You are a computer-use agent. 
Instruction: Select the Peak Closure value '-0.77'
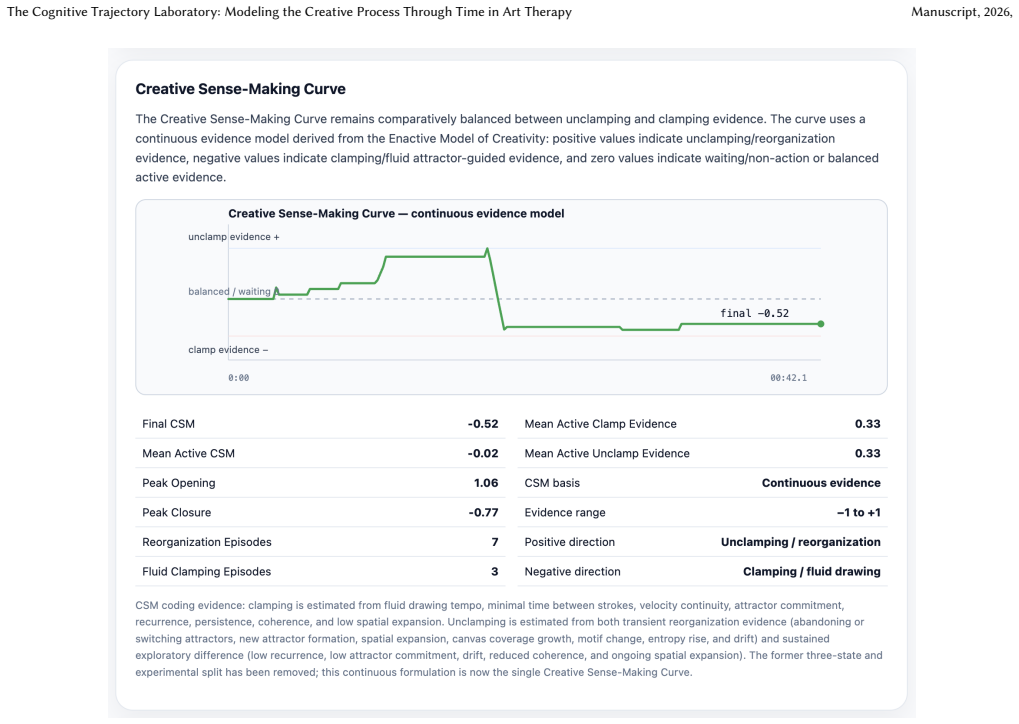483,512
